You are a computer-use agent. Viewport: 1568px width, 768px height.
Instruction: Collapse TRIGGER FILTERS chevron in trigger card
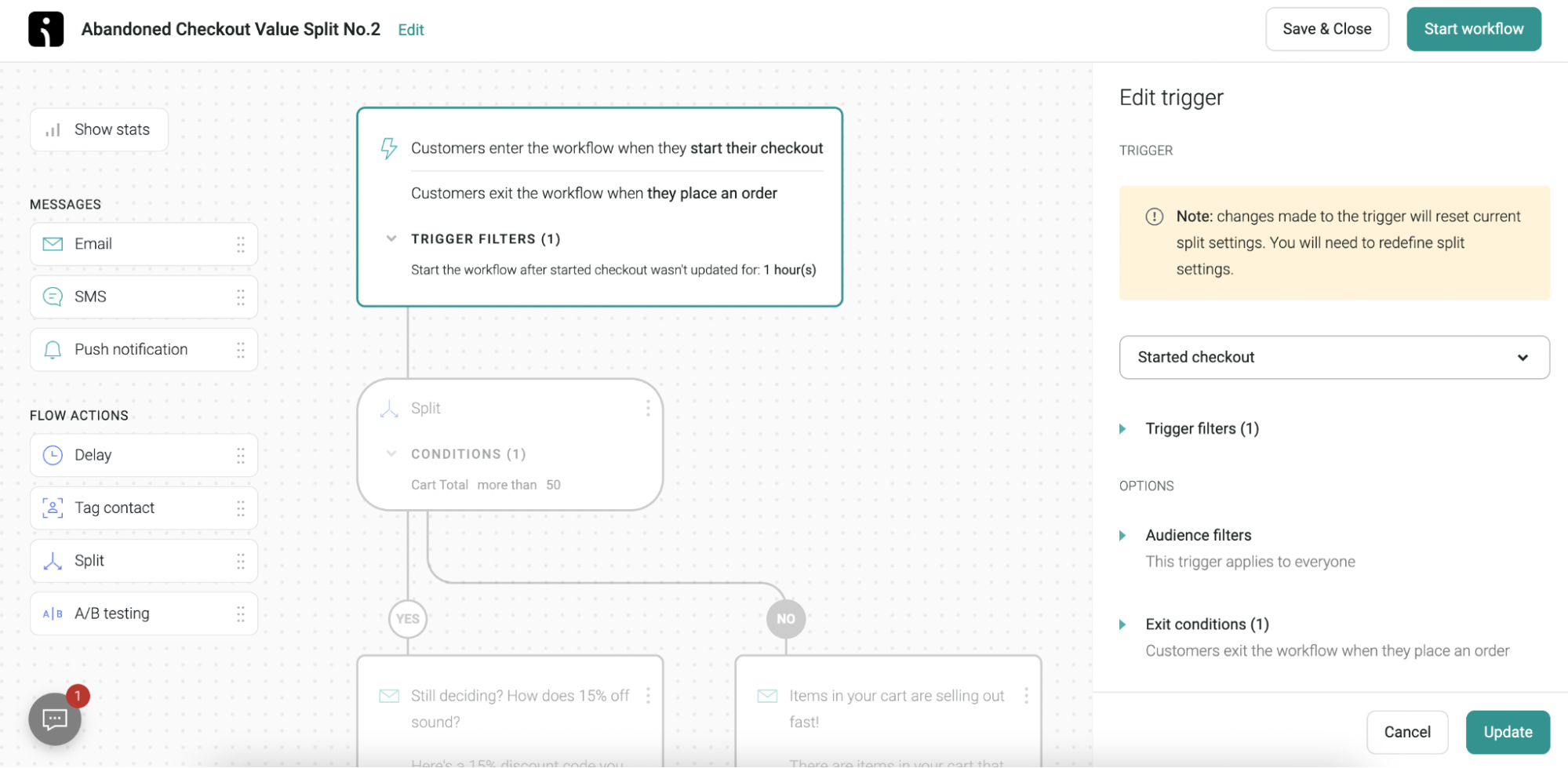[x=391, y=238]
